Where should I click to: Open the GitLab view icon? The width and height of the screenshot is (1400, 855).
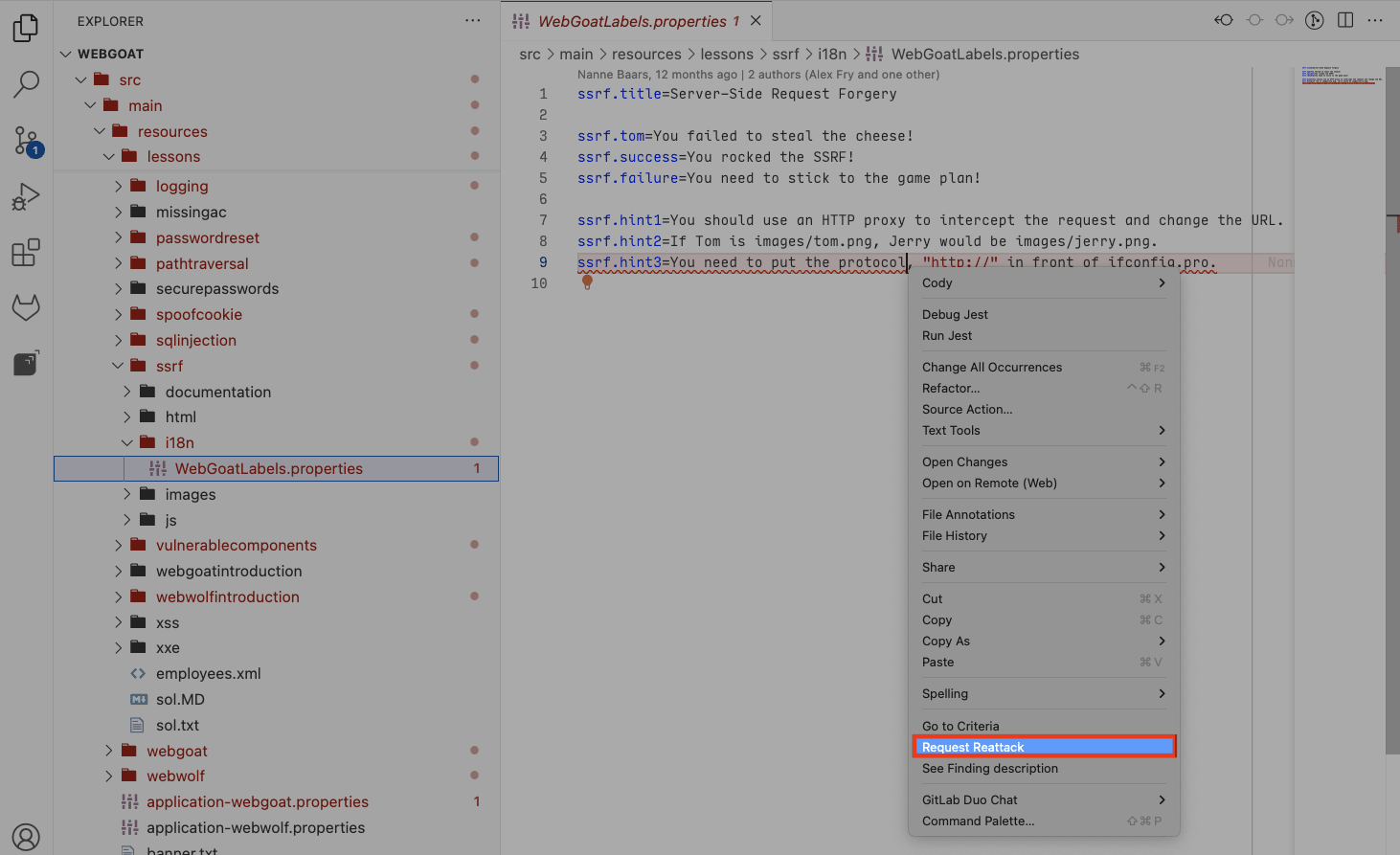tap(26, 307)
